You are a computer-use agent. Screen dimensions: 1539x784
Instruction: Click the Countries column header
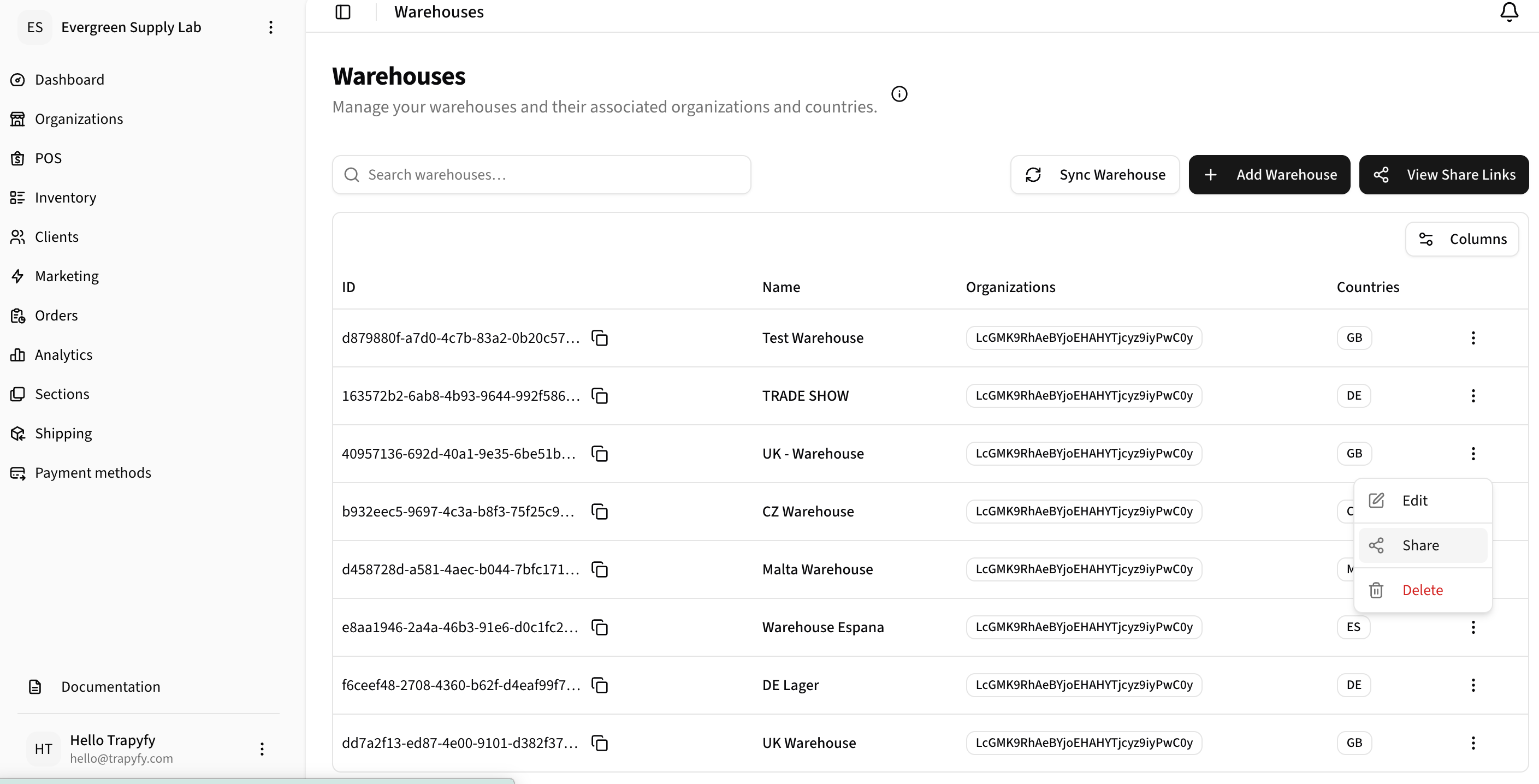pyautogui.click(x=1368, y=287)
